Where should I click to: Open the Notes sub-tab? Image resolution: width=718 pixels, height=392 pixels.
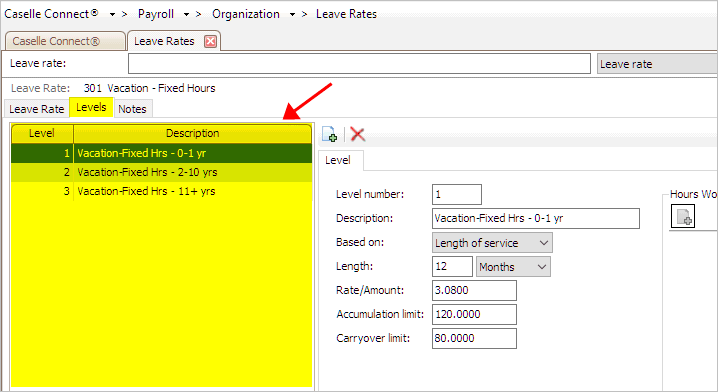click(x=132, y=109)
